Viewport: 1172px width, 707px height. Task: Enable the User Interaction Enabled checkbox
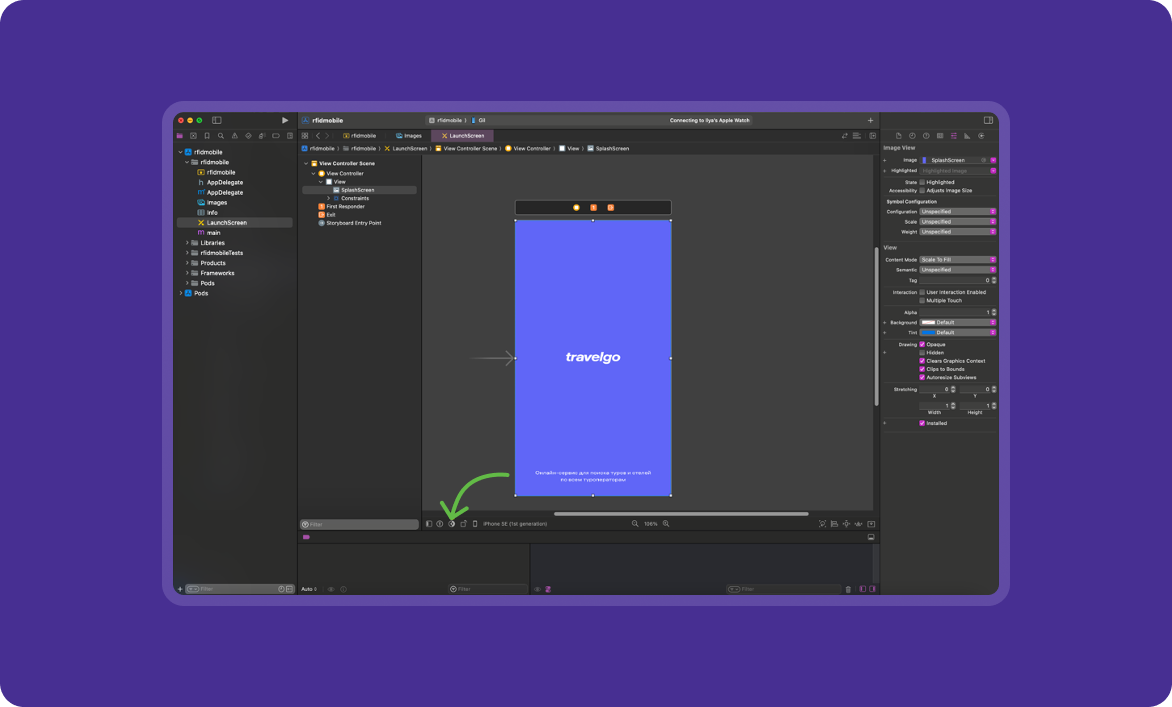[922, 292]
